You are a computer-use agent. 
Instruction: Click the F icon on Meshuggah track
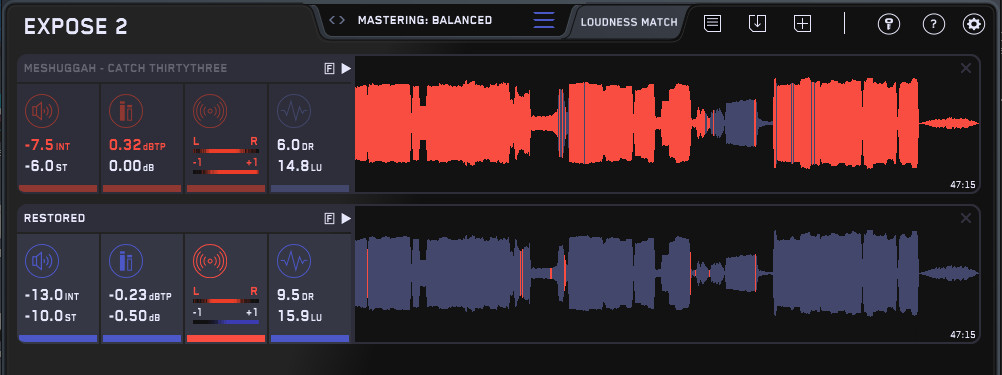pos(330,68)
